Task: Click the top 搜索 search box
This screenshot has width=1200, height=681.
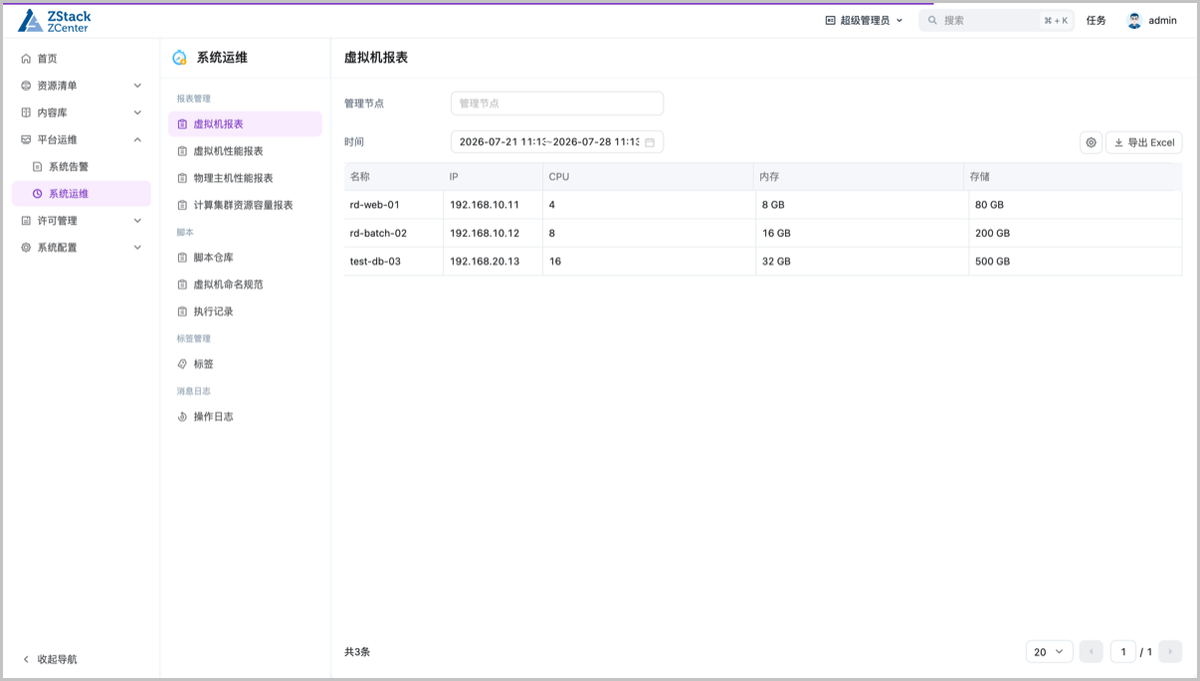Action: [x=997, y=20]
